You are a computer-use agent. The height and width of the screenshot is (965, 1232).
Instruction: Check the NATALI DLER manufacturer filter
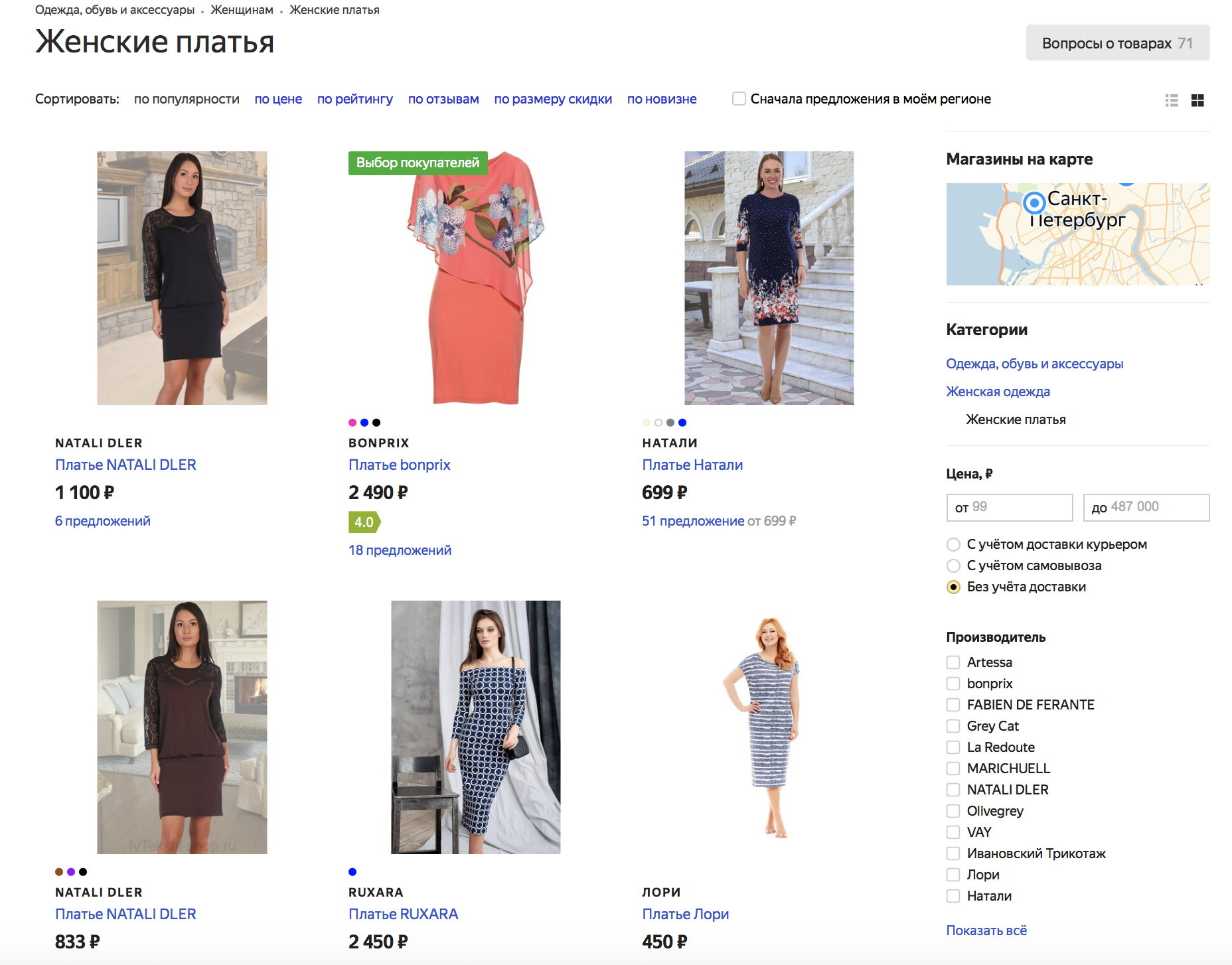tap(953, 790)
